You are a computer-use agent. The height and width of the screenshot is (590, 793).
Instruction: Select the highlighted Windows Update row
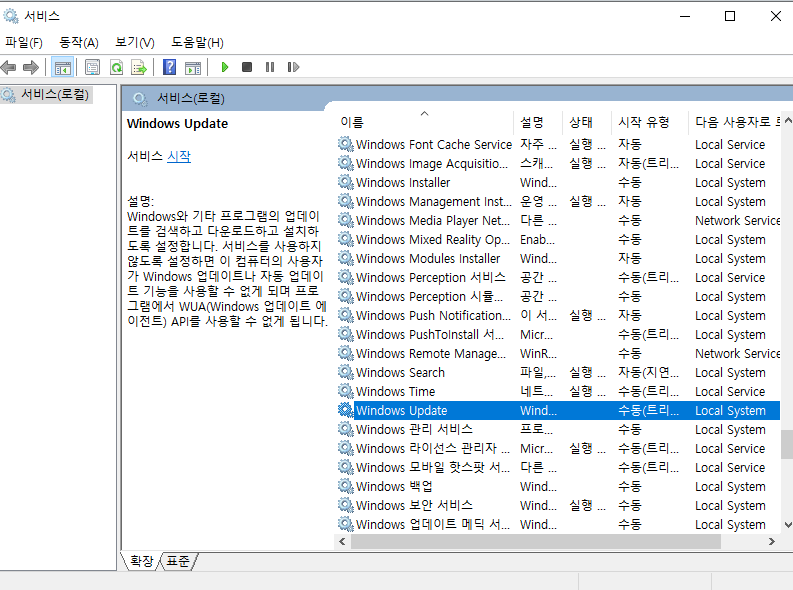(558, 411)
